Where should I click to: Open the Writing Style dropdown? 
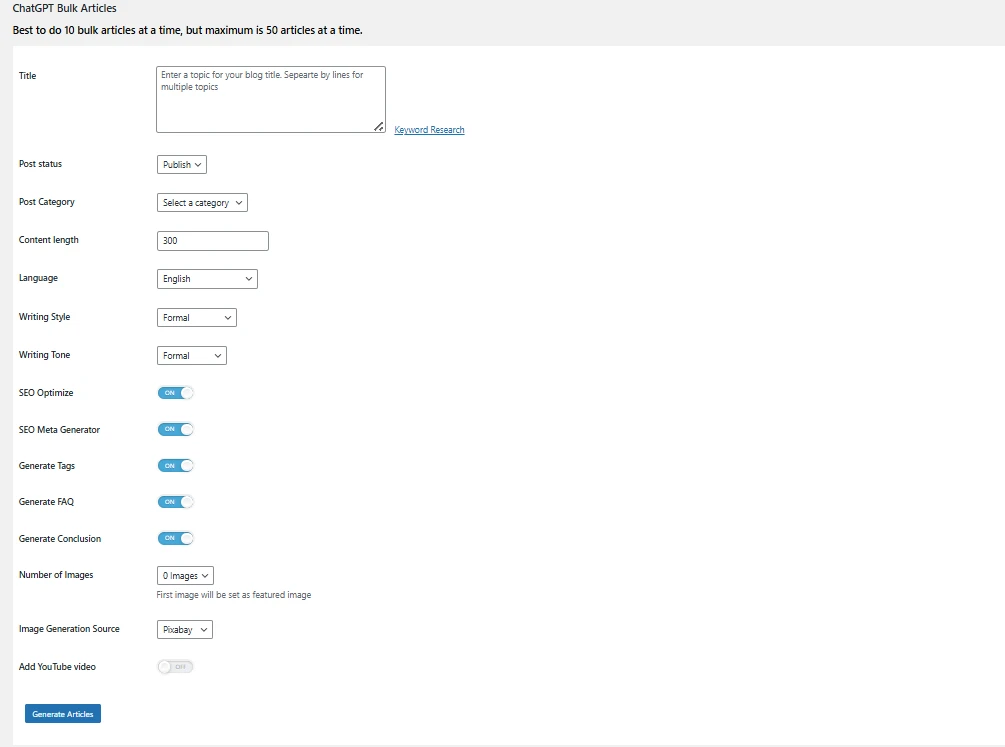pos(197,317)
